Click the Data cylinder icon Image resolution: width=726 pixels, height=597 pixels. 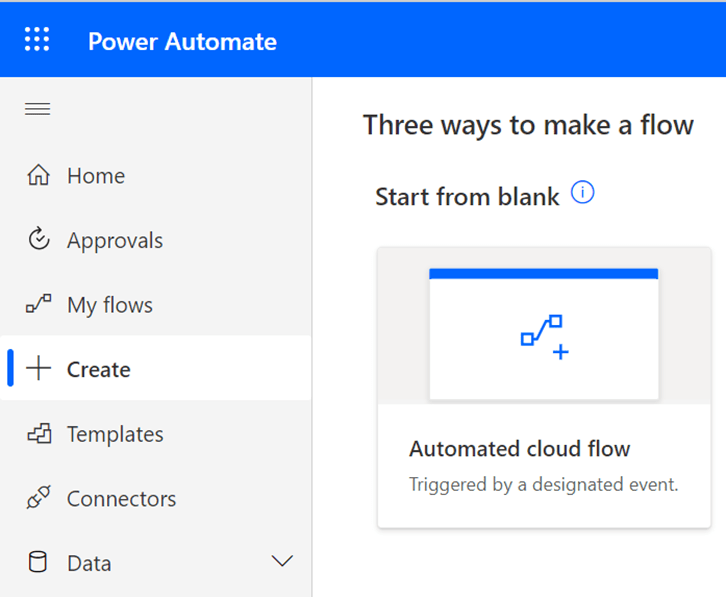click(x=38, y=562)
